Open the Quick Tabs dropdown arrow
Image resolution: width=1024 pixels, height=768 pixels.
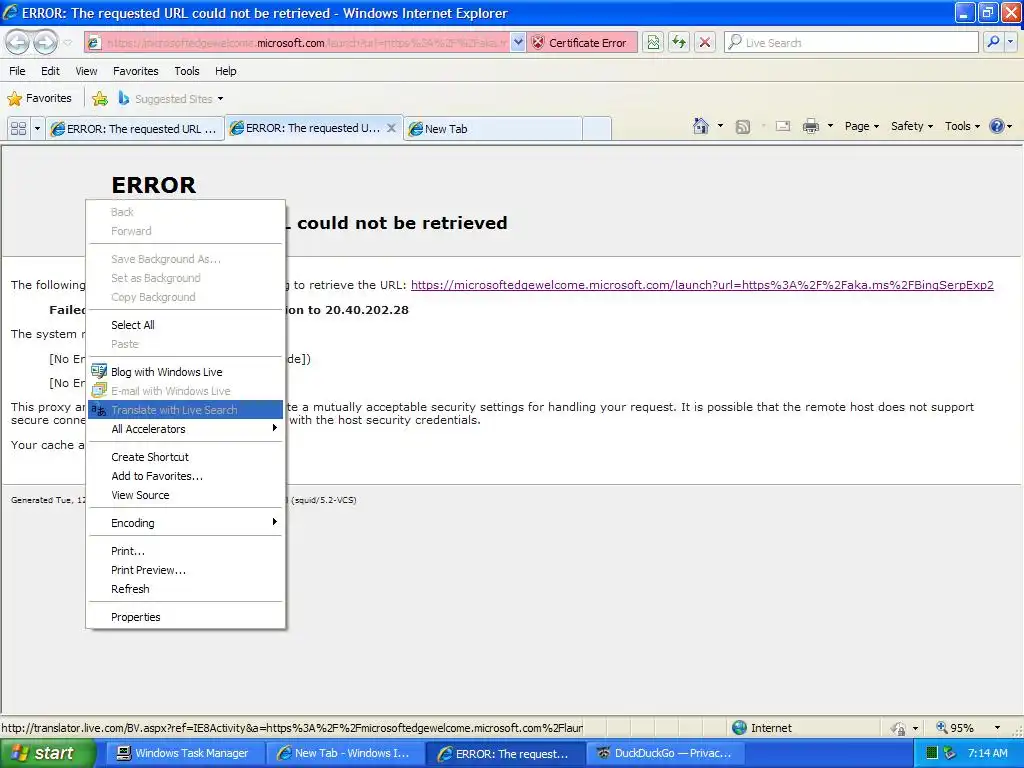pos(37,129)
